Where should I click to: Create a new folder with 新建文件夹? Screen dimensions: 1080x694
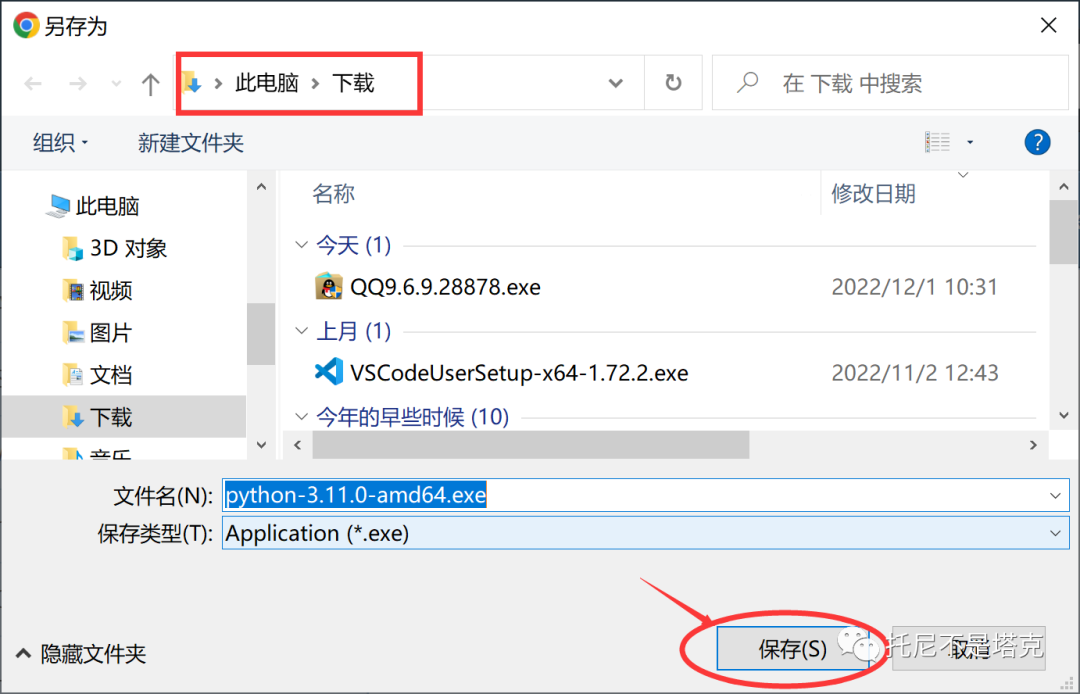click(191, 143)
